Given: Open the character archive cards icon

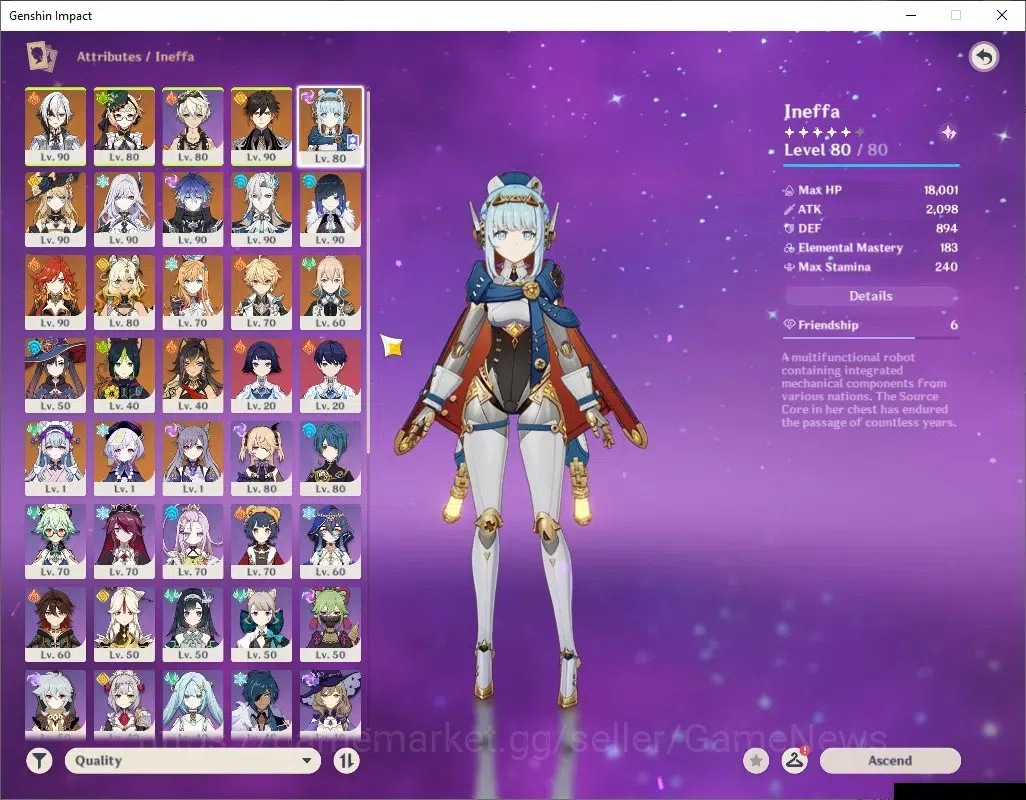Looking at the screenshot, I should [41, 56].
